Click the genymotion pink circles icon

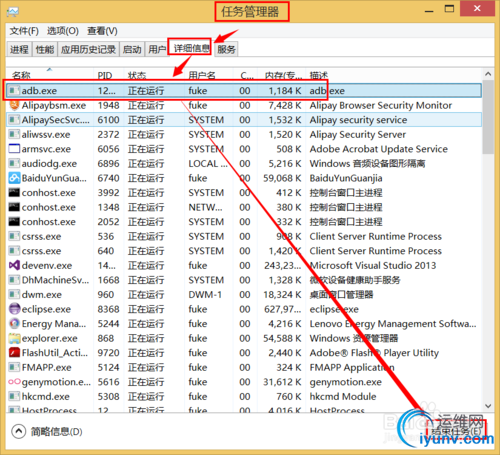pyautogui.click(x=14, y=382)
